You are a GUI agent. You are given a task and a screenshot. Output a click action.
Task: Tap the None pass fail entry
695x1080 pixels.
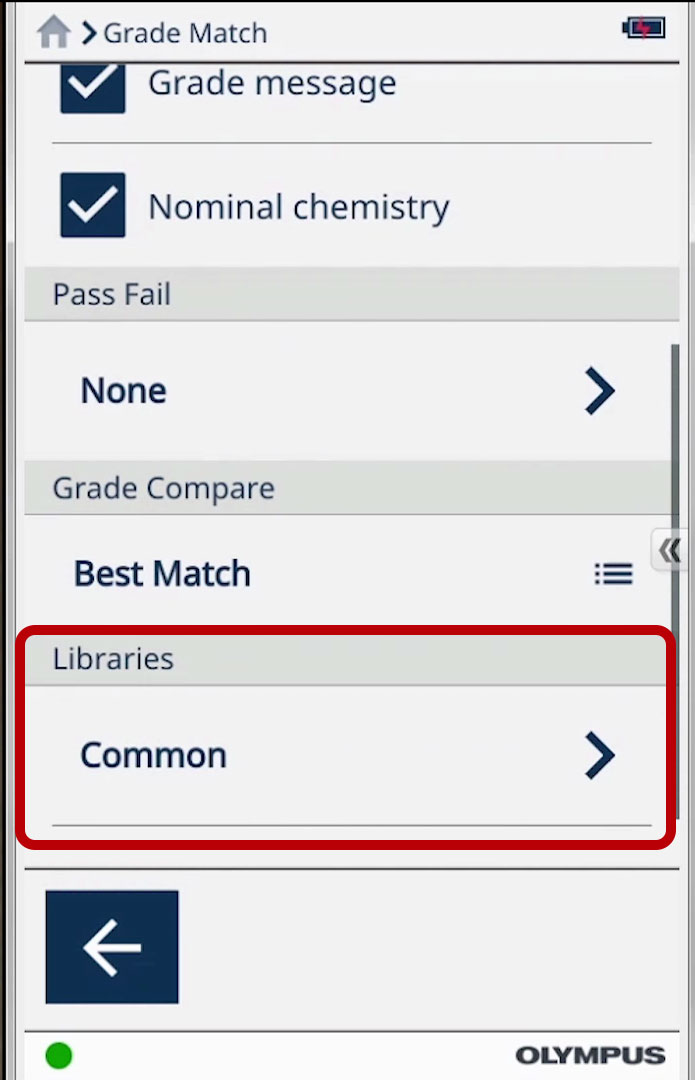click(x=123, y=391)
